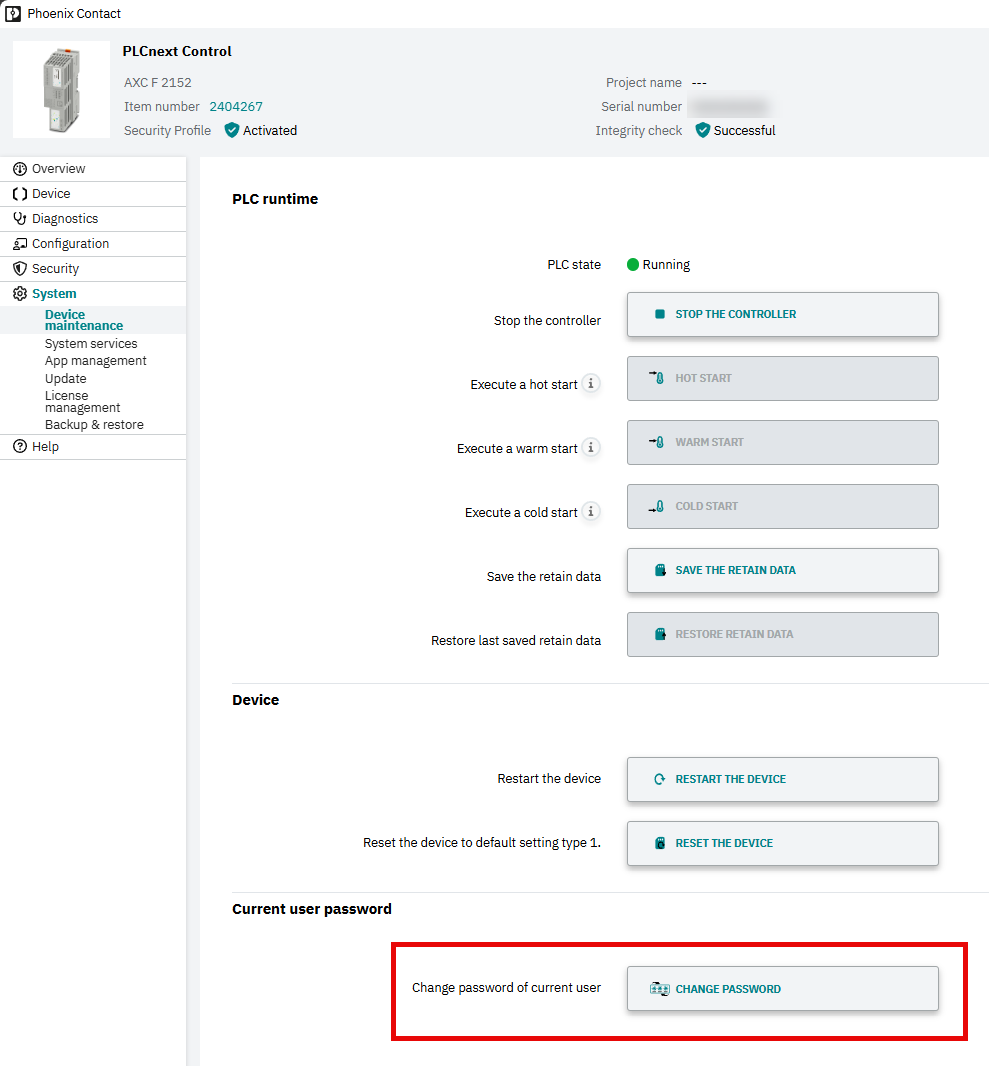Click the Warm Start button
This screenshot has width=989, height=1066.
pos(782,442)
